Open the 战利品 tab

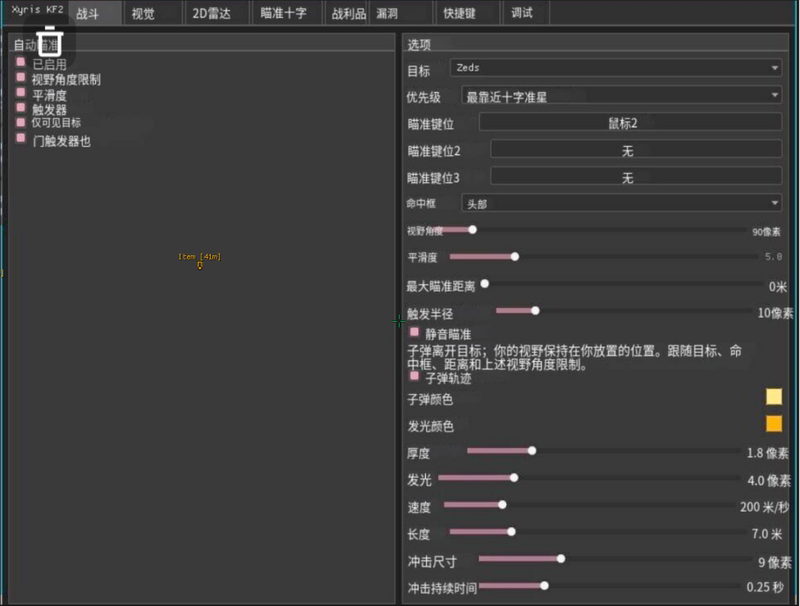[348, 13]
